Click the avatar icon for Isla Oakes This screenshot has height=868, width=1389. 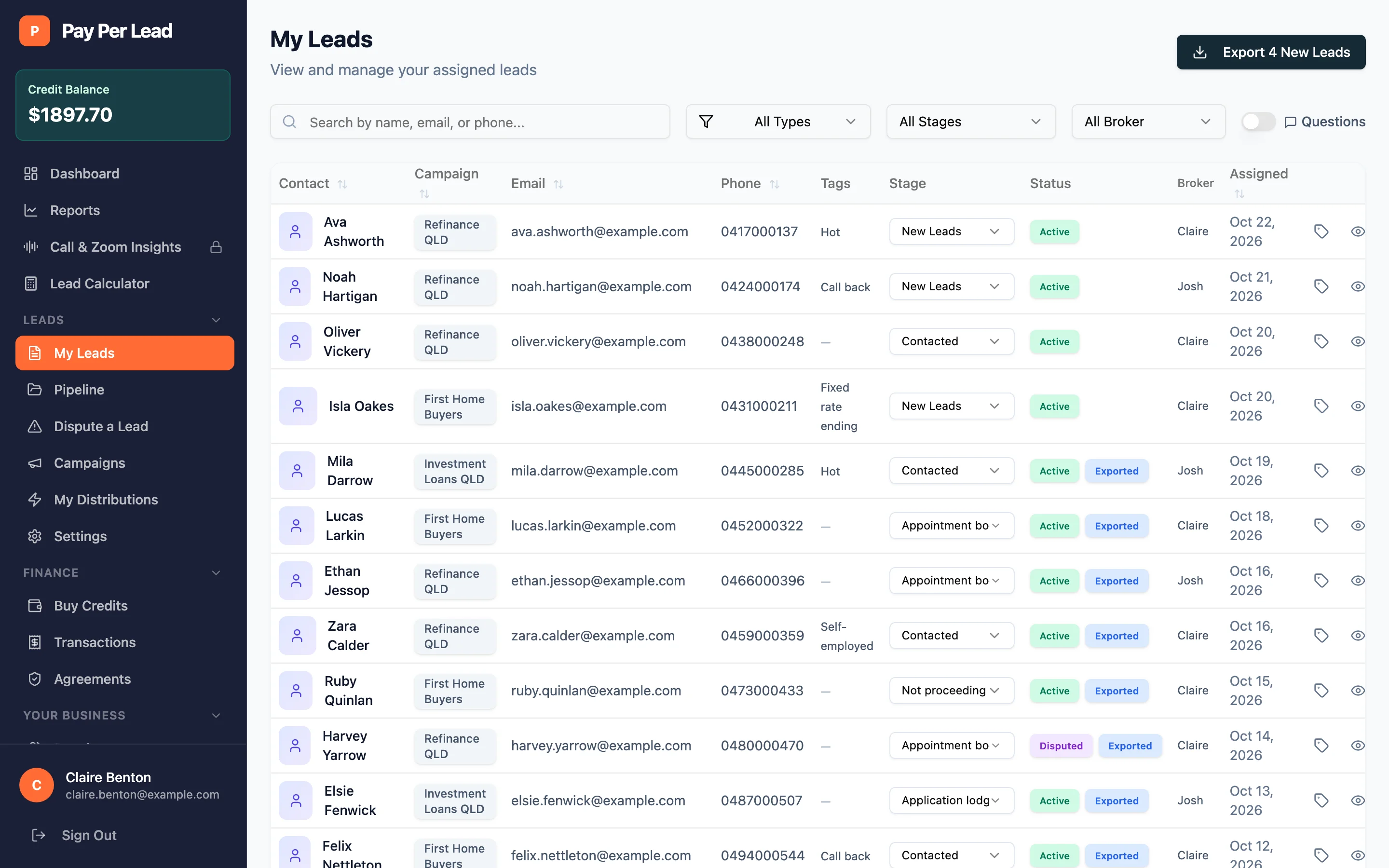(x=298, y=406)
